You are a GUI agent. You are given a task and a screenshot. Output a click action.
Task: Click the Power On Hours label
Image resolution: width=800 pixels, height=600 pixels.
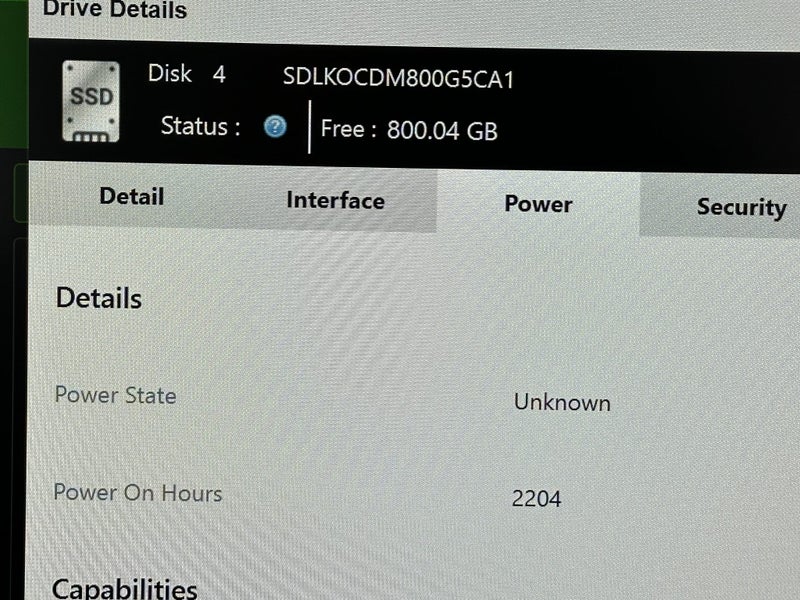click(x=138, y=493)
